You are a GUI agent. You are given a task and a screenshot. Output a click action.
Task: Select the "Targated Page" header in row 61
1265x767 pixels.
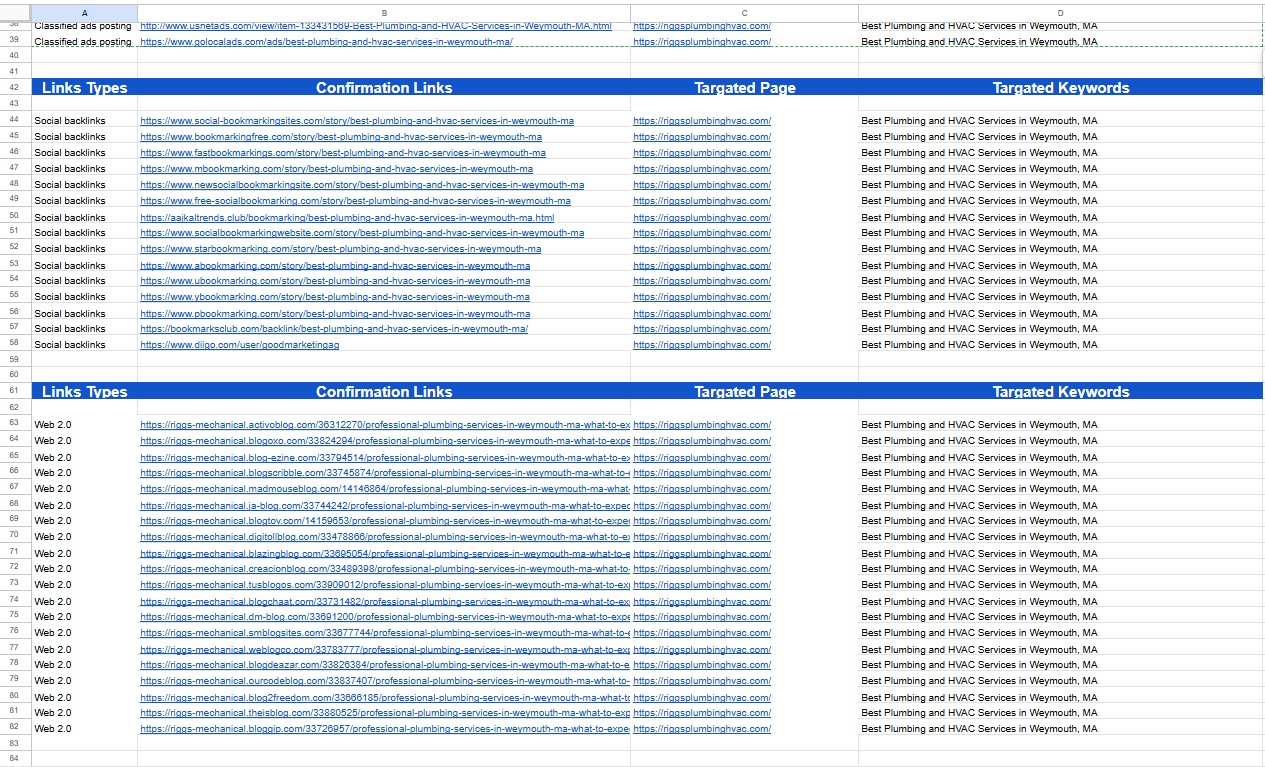(x=745, y=392)
